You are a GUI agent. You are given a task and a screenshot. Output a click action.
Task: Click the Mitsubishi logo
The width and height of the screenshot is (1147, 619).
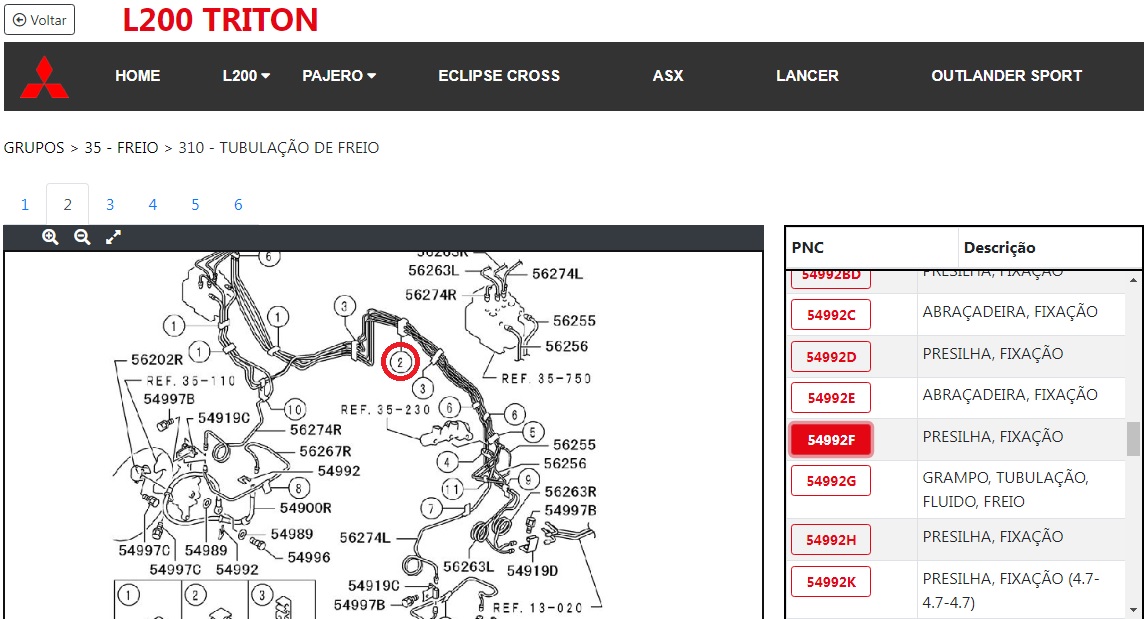pos(45,77)
